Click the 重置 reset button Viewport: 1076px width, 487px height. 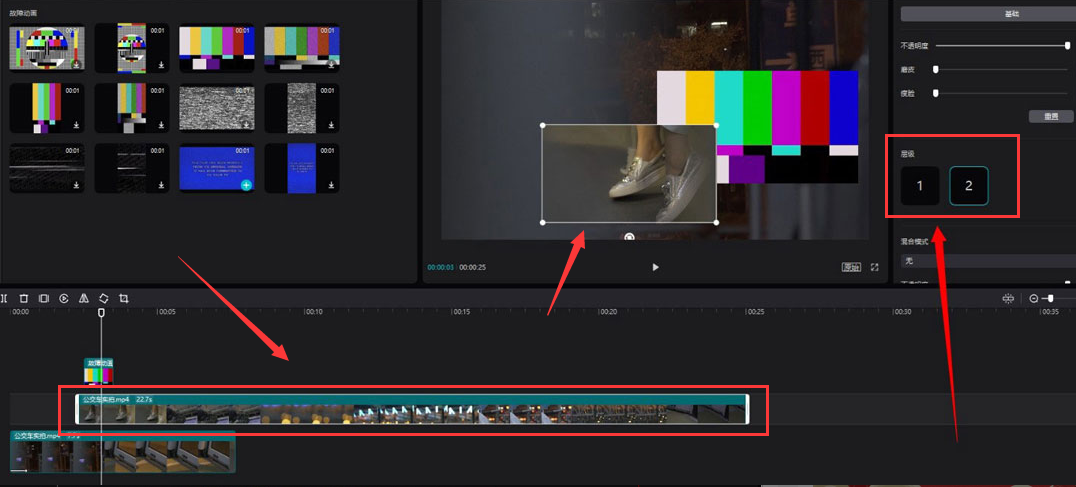1051,117
